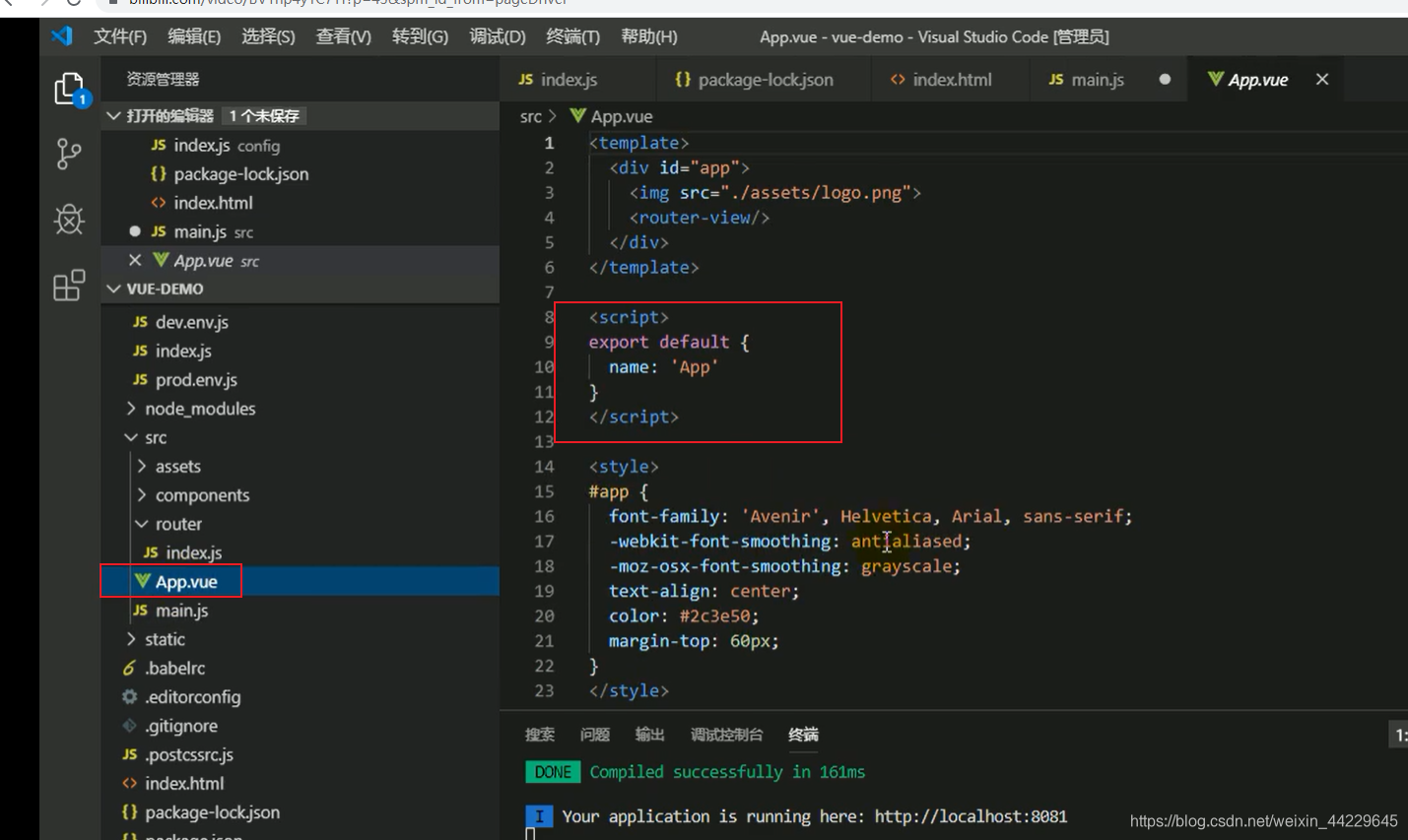This screenshot has height=840, width=1408.
Task: Click unsaved dot on main.js tab
Action: coord(1165,79)
